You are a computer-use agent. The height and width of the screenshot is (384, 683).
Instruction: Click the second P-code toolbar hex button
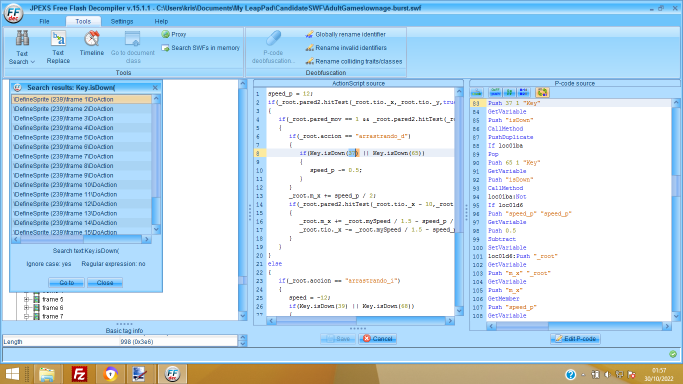click(x=495, y=92)
